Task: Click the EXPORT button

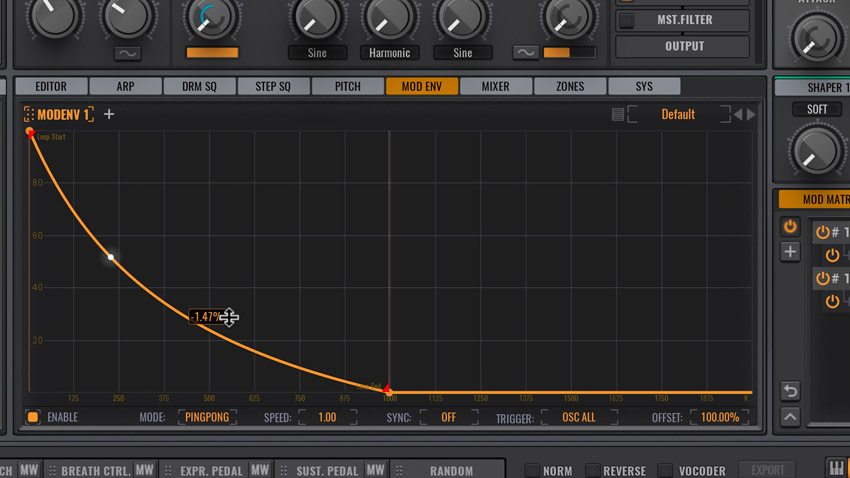Action: pos(768,470)
